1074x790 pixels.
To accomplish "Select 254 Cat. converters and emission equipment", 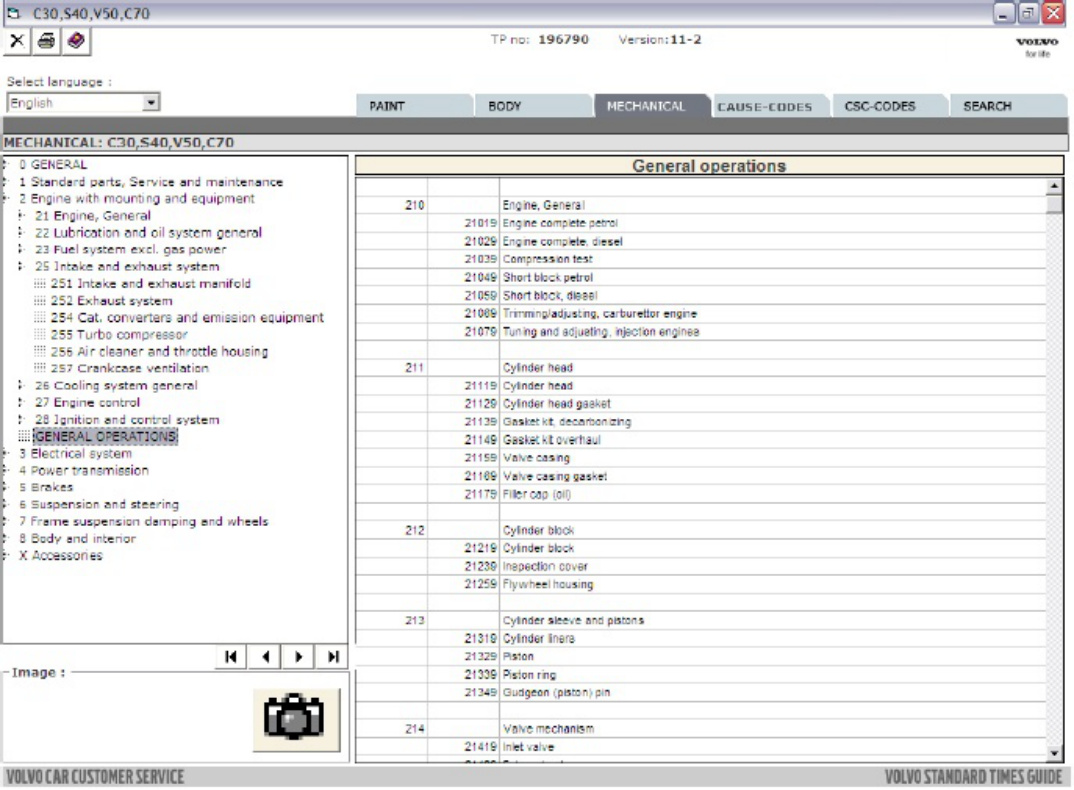I will [x=187, y=317].
